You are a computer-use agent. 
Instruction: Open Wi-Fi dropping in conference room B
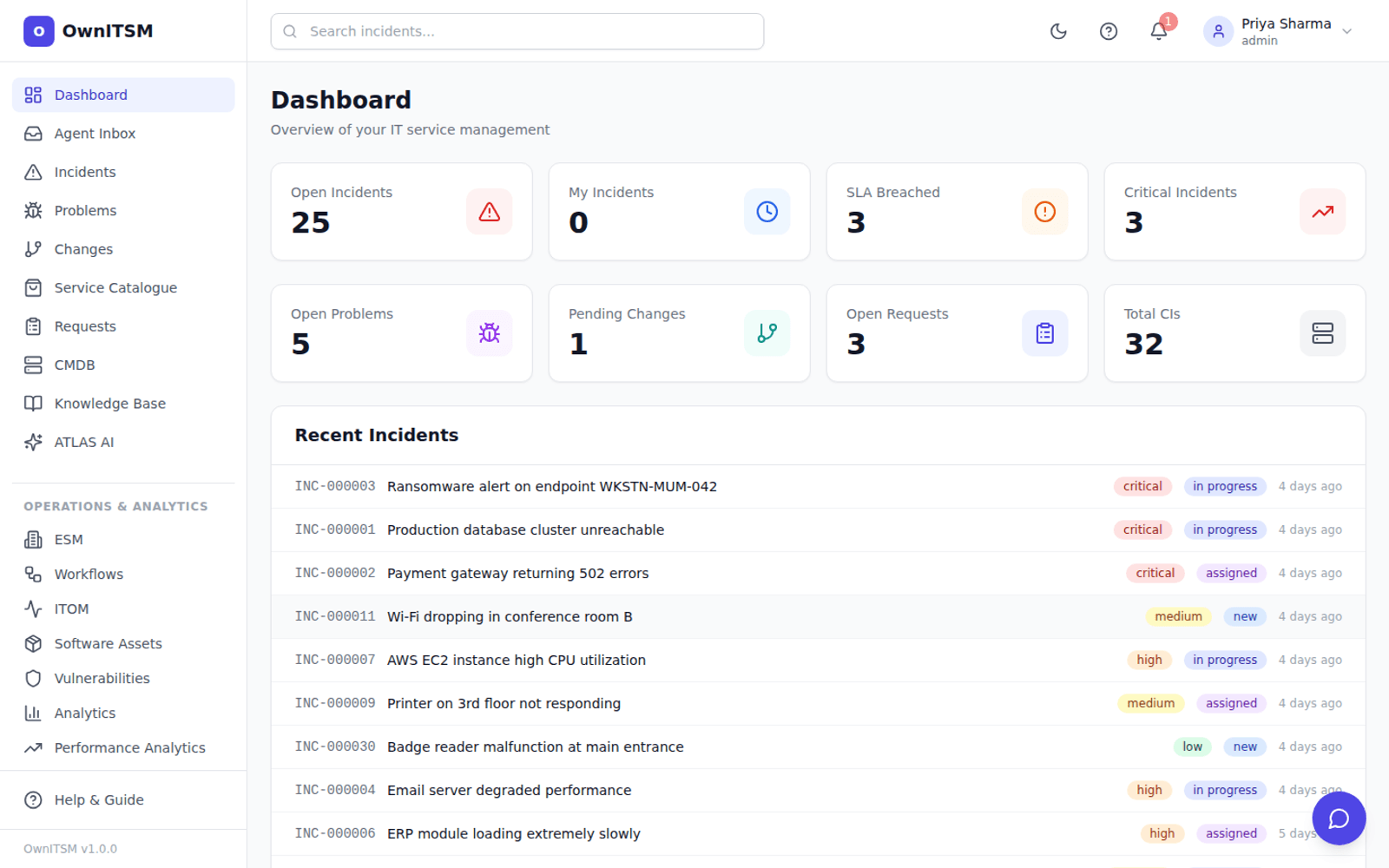tap(818, 617)
